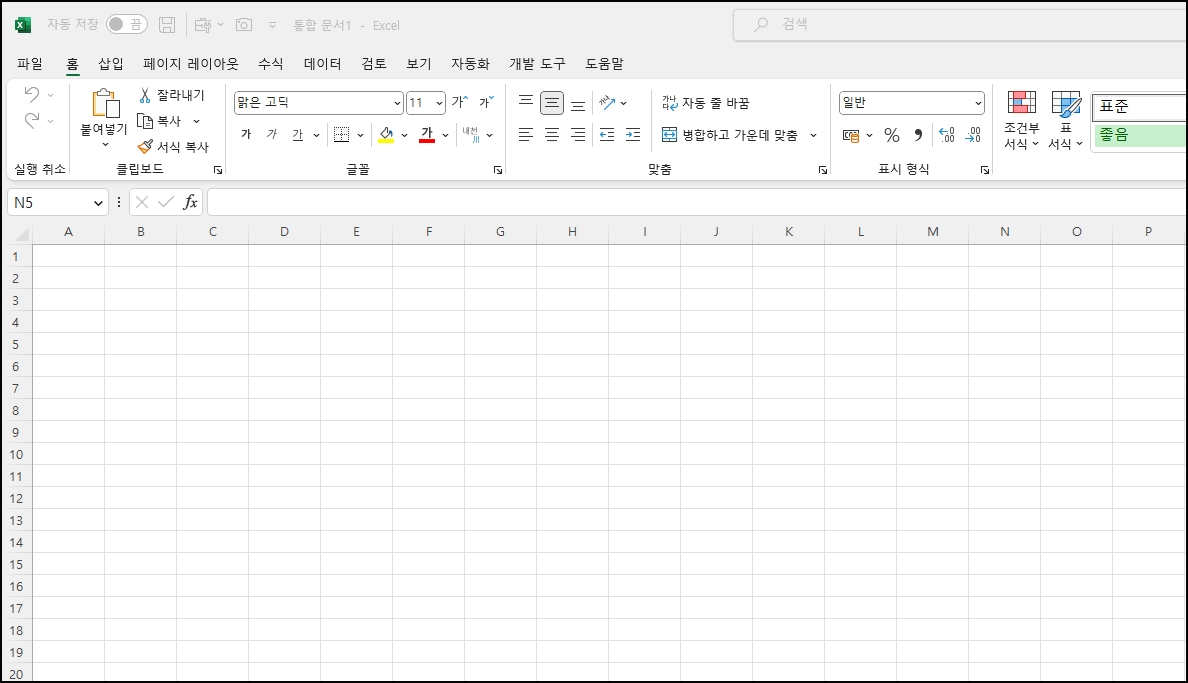The width and height of the screenshot is (1188, 683).
Task: Click the increase decimal places icon
Action: click(946, 134)
